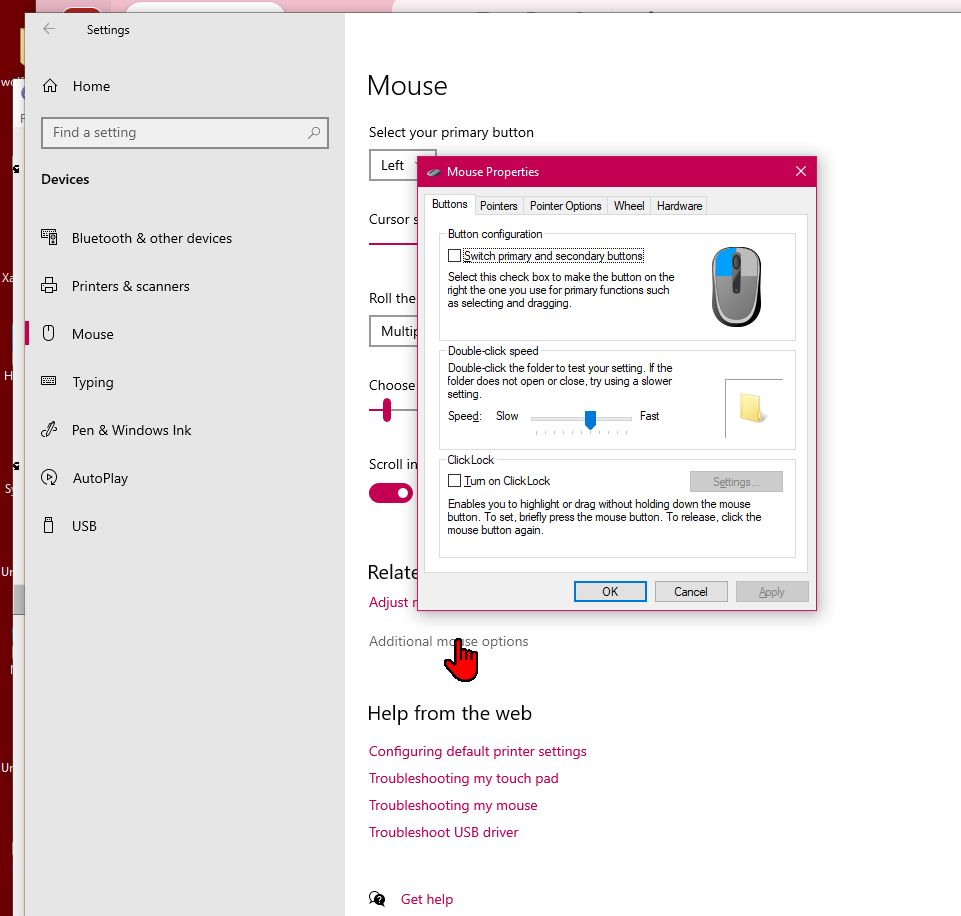Viewport: 961px width, 916px height.
Task: Select the Bluetooth & other devices icon
Action: point(48,238)
